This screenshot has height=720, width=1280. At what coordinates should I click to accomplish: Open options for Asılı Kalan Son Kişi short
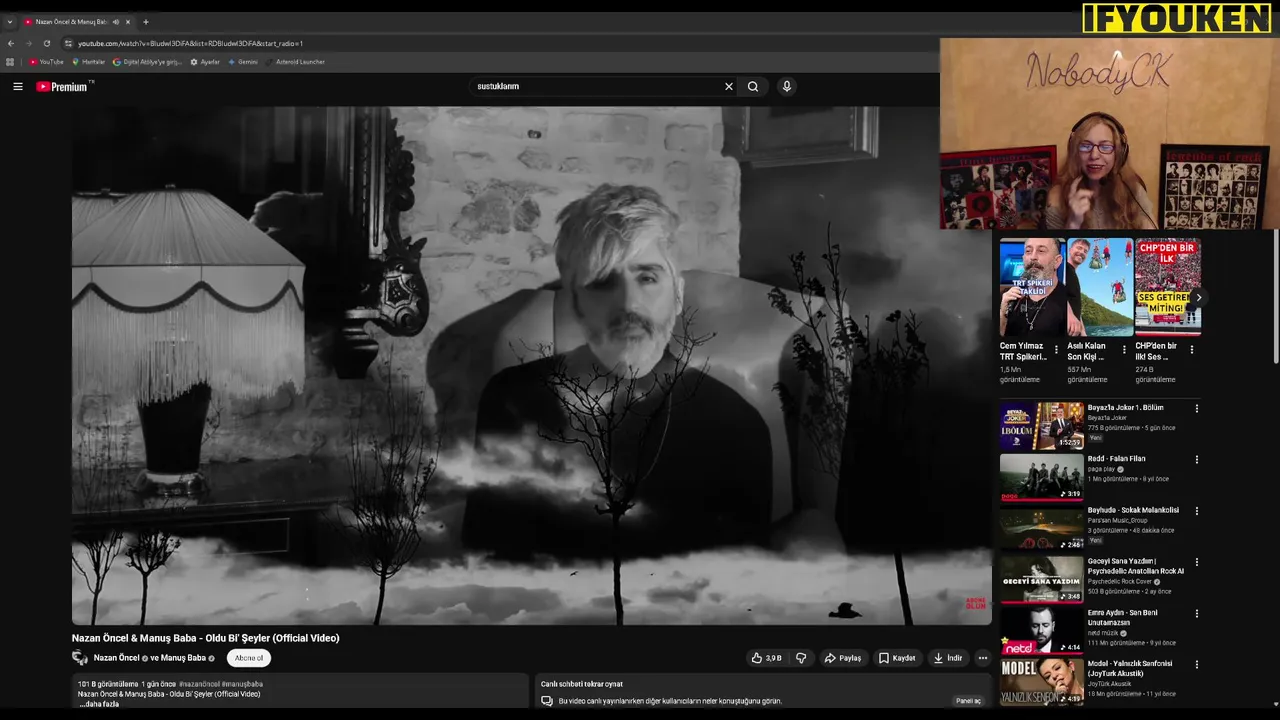pos(1124,350)
